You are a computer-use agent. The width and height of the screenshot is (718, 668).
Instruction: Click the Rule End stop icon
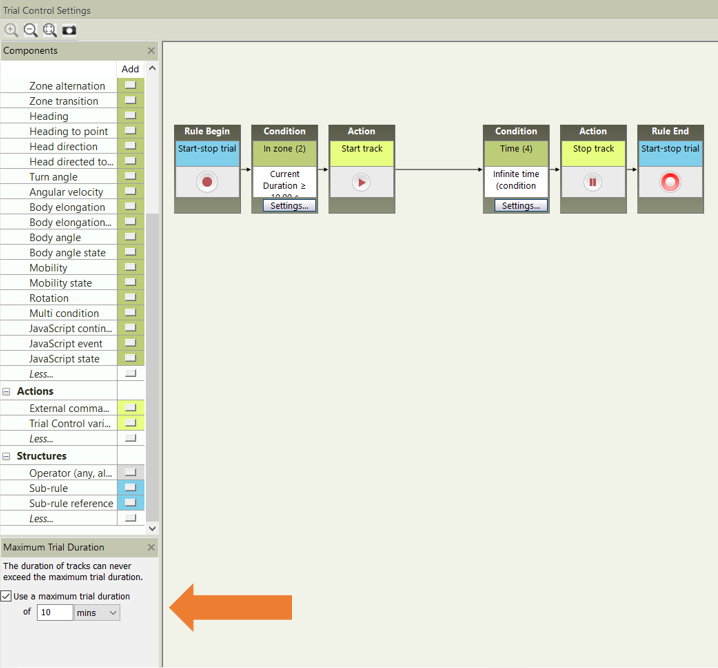(670, 182)
